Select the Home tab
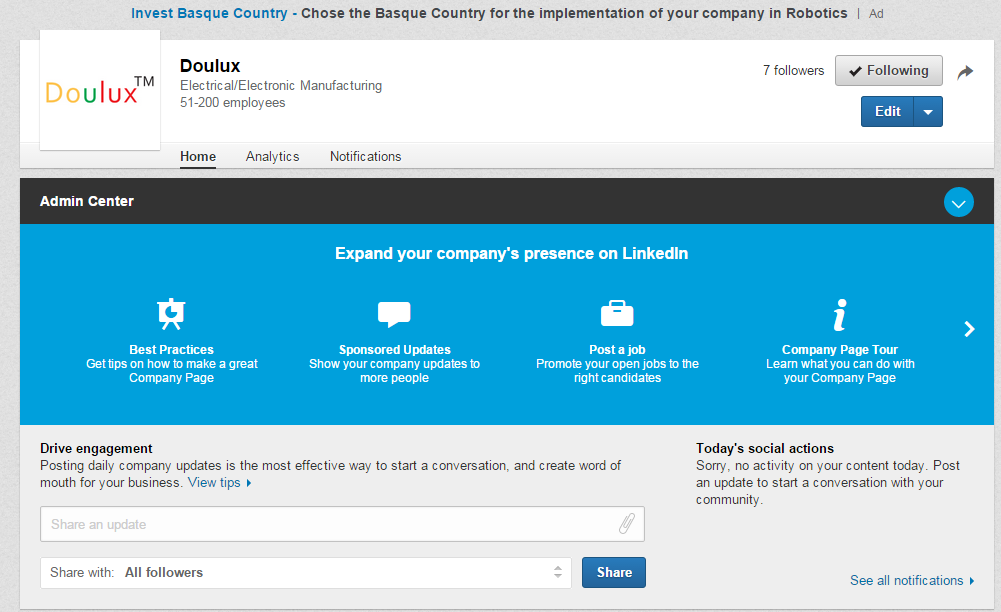The height and width of the screenshot is (612, 1001). (x=198, y=156)
